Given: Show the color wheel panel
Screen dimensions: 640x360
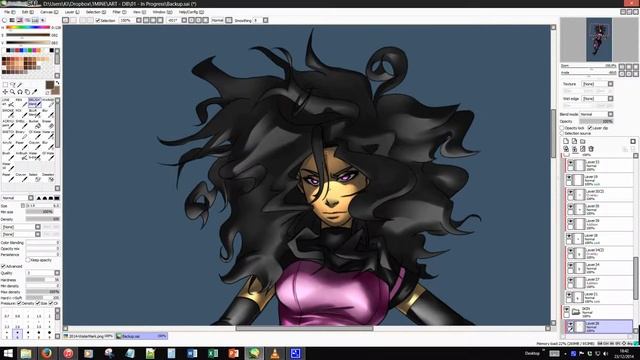Looking at the screenshot, I should pos(4,20).
